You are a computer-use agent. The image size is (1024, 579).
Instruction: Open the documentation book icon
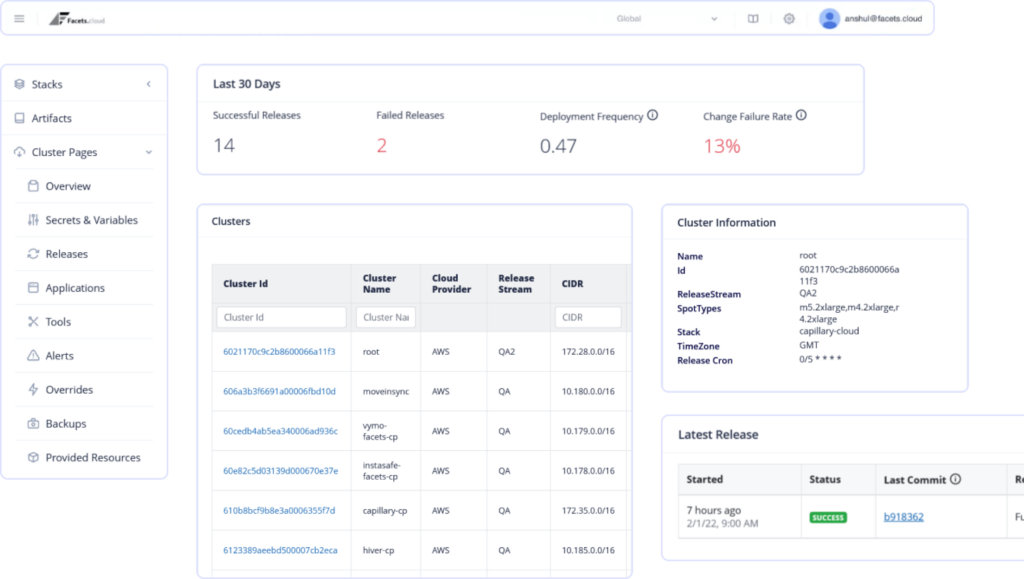tap(752, 18)
